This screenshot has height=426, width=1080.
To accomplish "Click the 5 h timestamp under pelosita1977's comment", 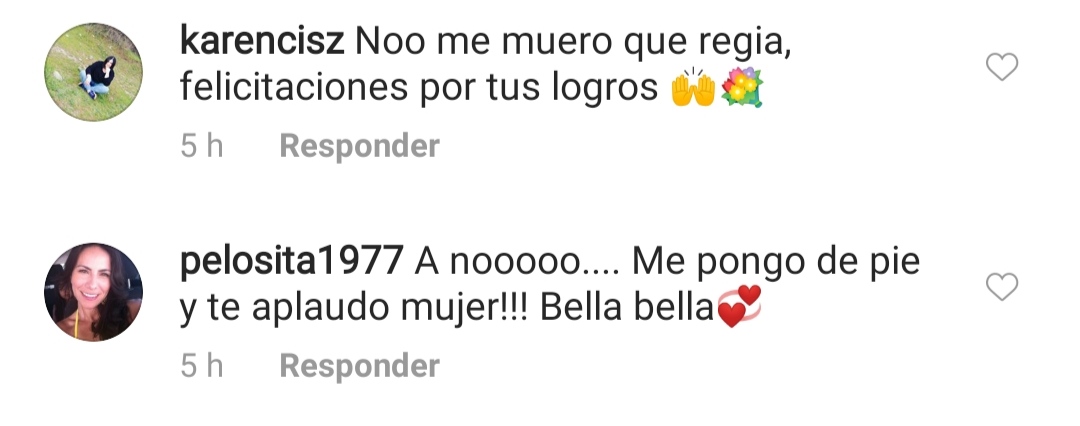I will coord(202,366).
